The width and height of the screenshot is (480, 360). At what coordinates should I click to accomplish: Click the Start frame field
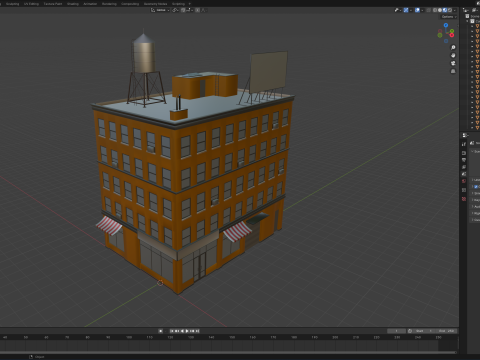click(424, 331)
